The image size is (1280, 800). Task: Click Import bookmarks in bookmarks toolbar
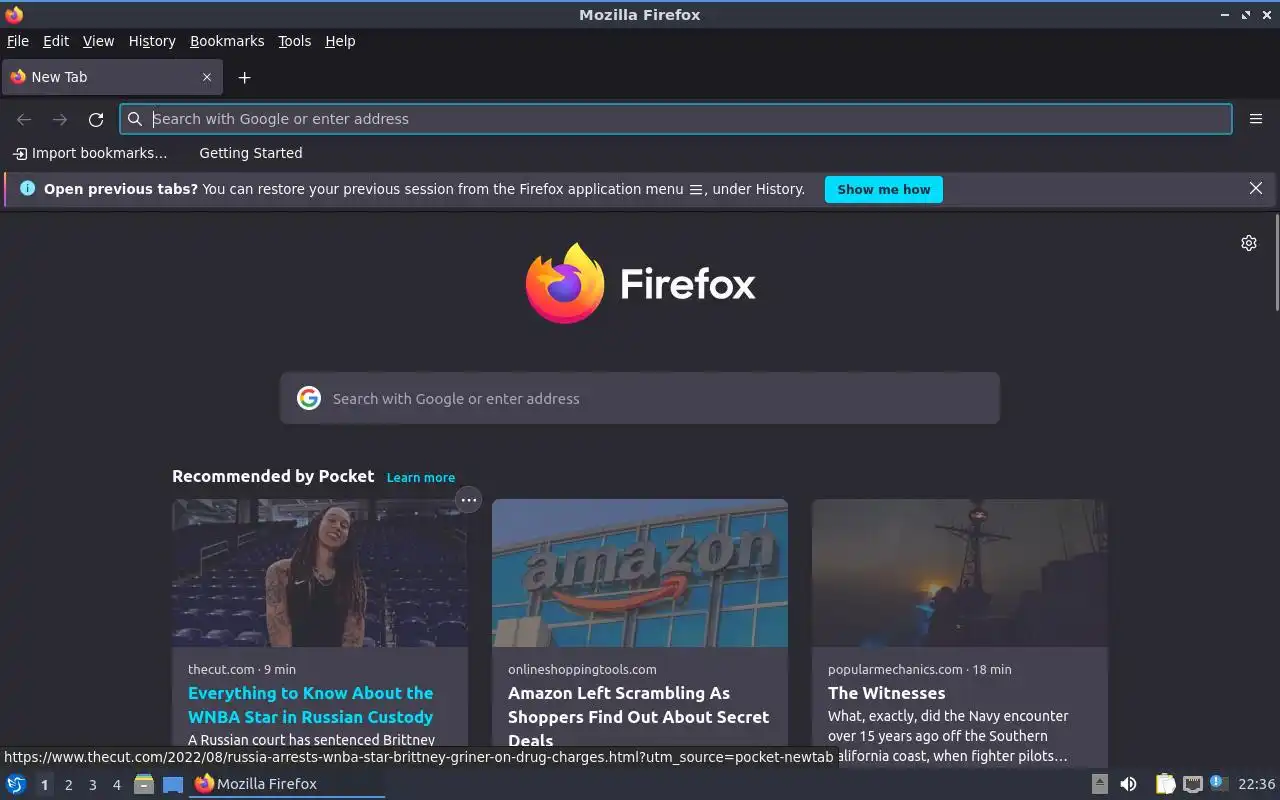pyautogui.click(x=90, y=153)
